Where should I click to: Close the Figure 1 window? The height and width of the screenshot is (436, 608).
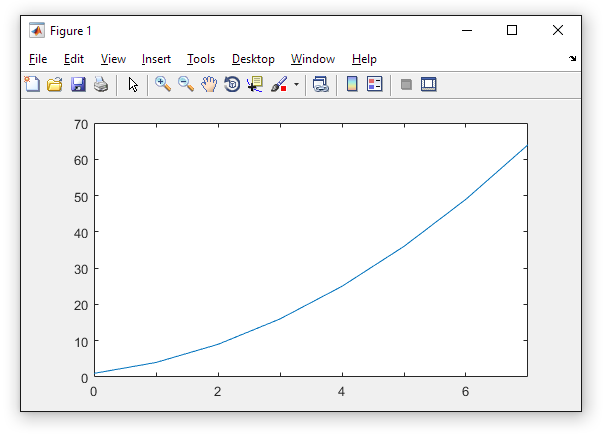point(558,30)
